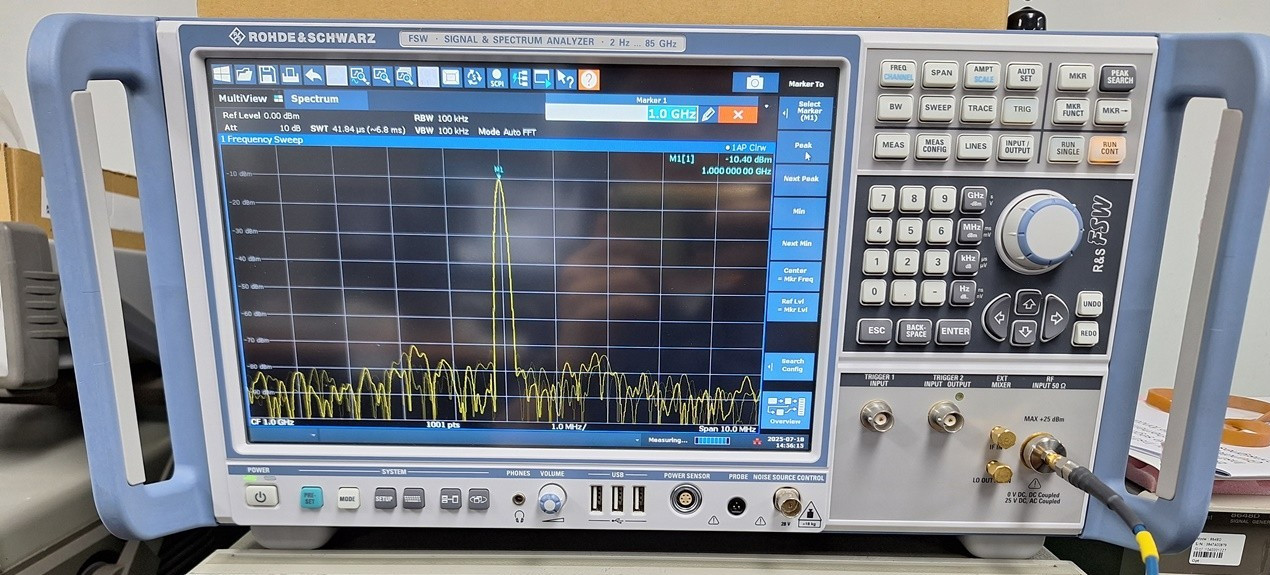Image resolution: width=1270 pixels, height=575 pixels.
Task: Click the SCPI recorder icon
Action: (497, 78)
